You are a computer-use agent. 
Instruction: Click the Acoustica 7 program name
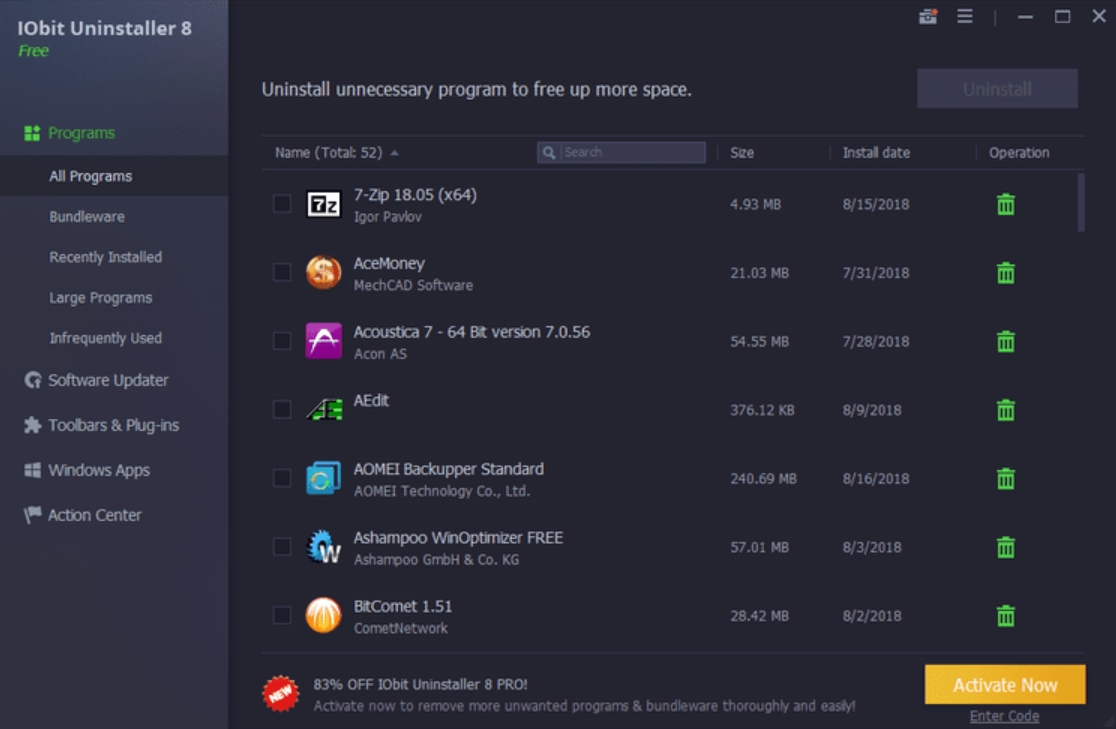471,332
